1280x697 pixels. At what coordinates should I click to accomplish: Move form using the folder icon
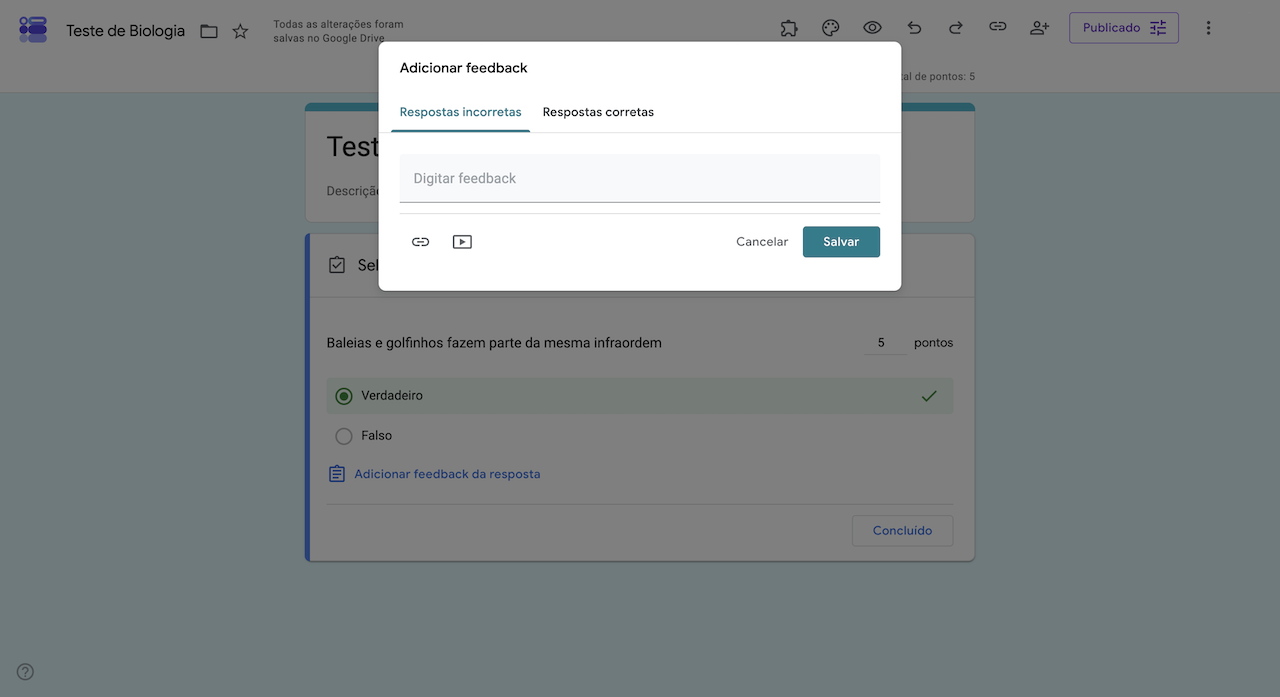tap(209, 31)
